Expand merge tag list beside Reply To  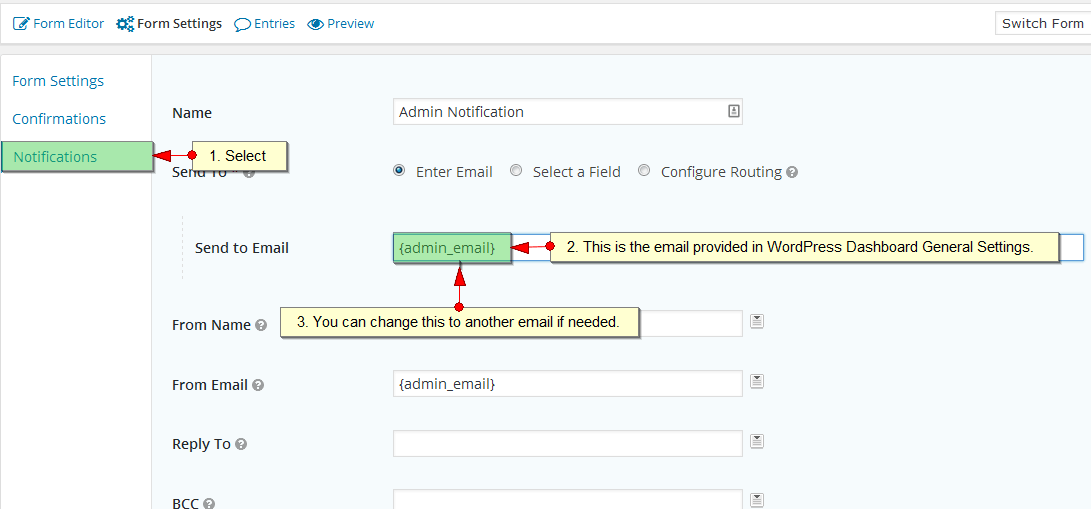(x=757, y=441)
